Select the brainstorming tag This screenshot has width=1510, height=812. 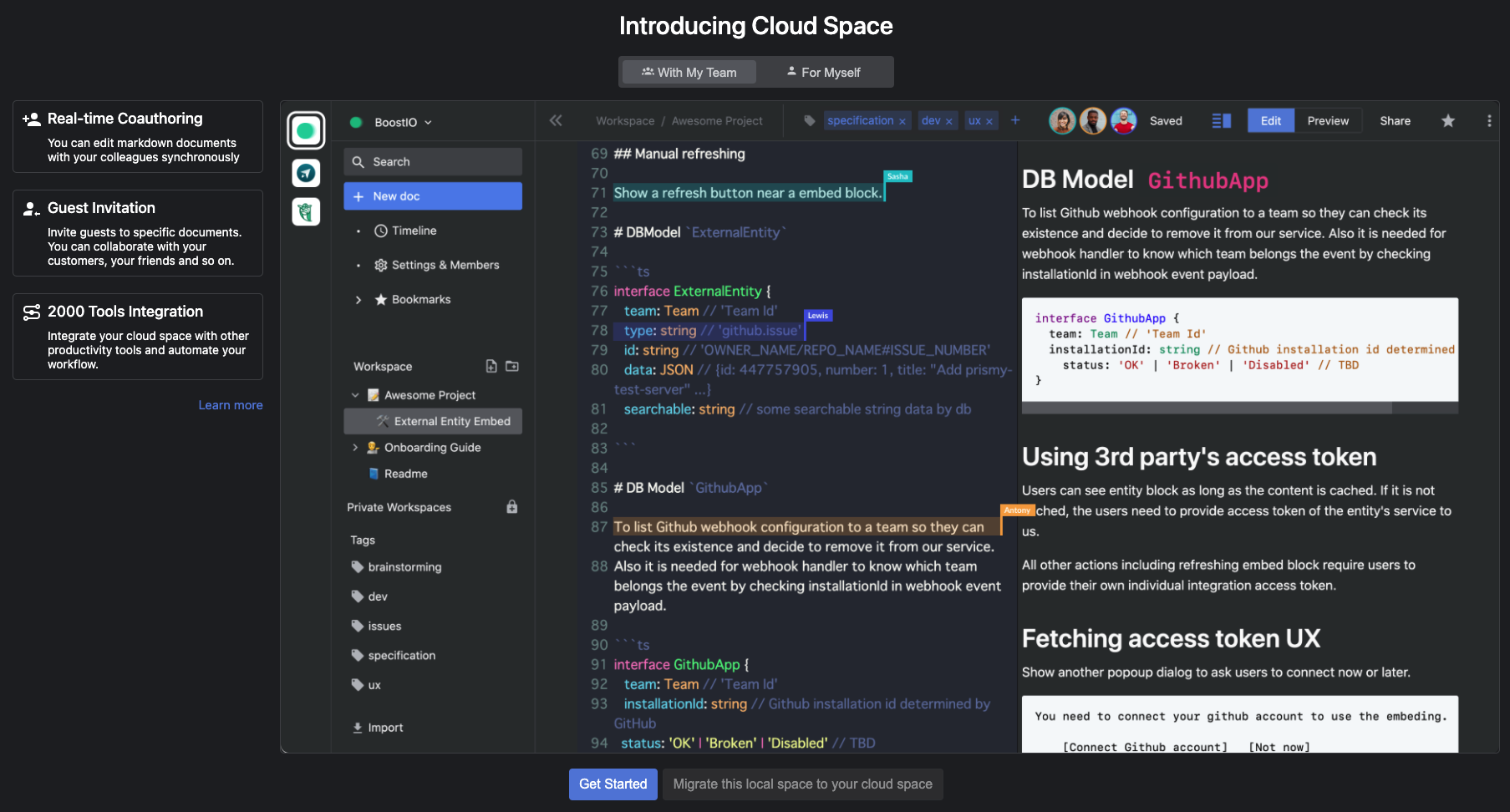397,567
